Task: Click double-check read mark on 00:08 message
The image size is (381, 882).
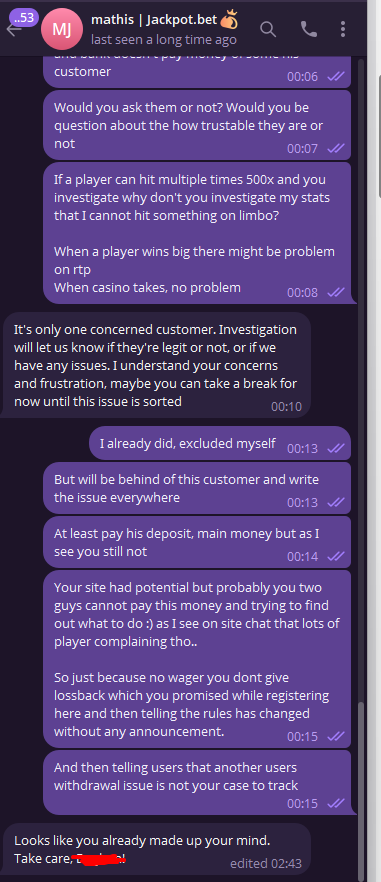Action: coord(336,292)
